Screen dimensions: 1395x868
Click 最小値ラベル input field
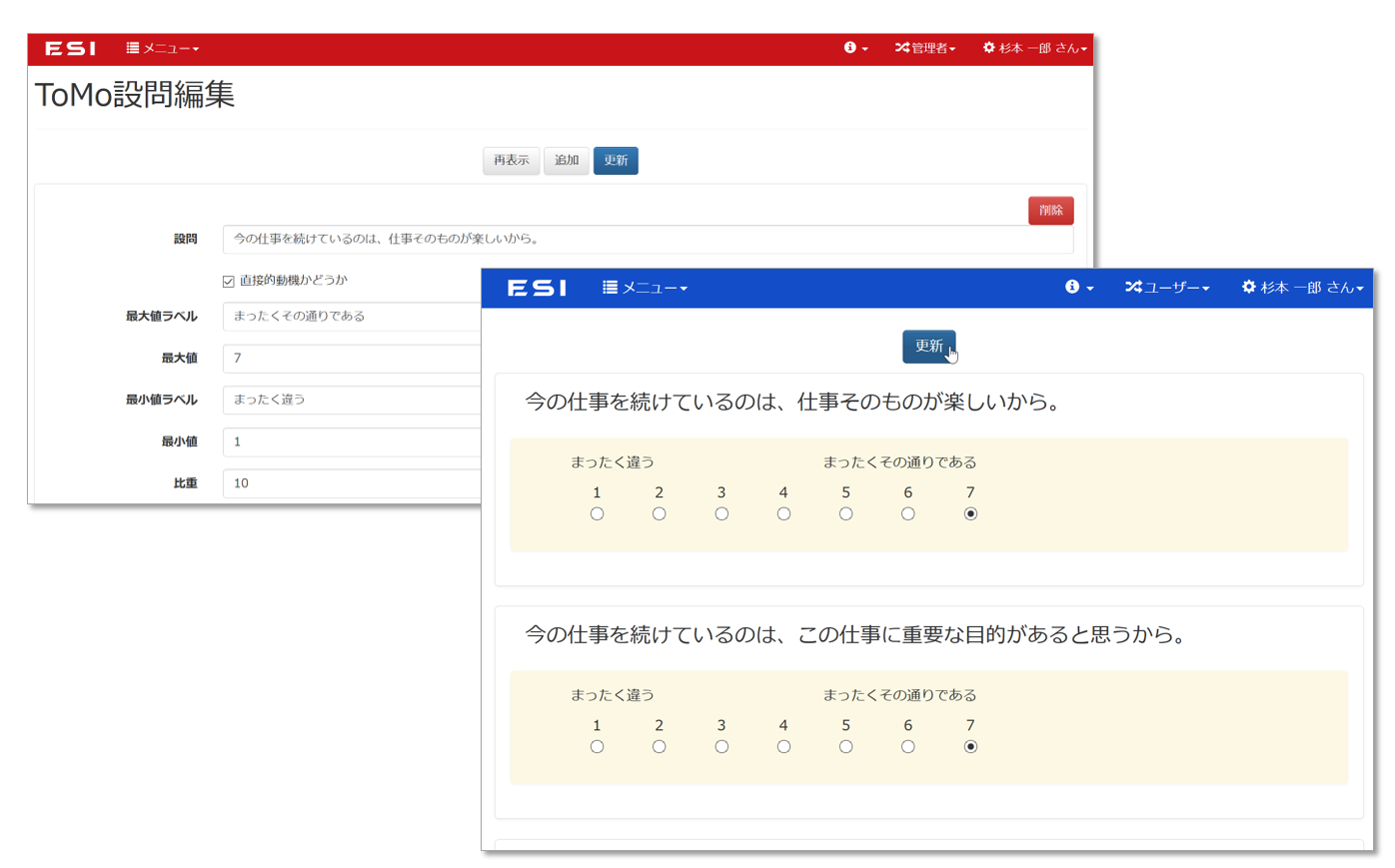coord(352,400)
